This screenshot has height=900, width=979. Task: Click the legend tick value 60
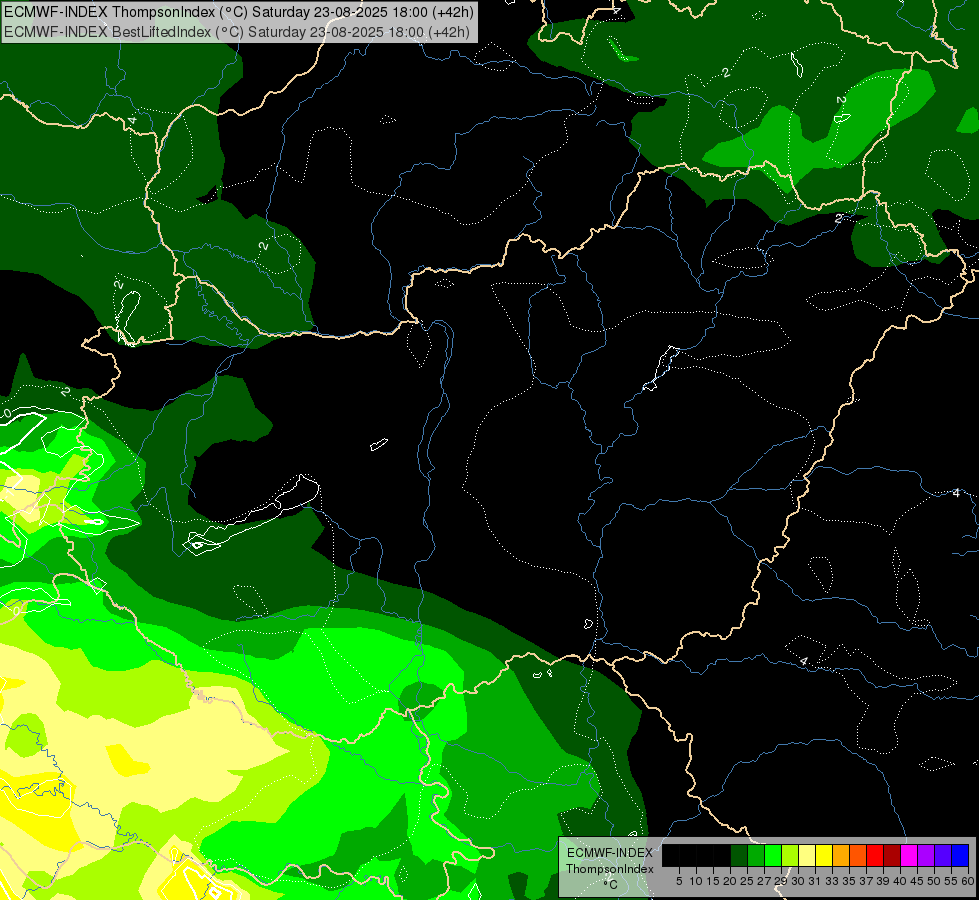(968, 881)
